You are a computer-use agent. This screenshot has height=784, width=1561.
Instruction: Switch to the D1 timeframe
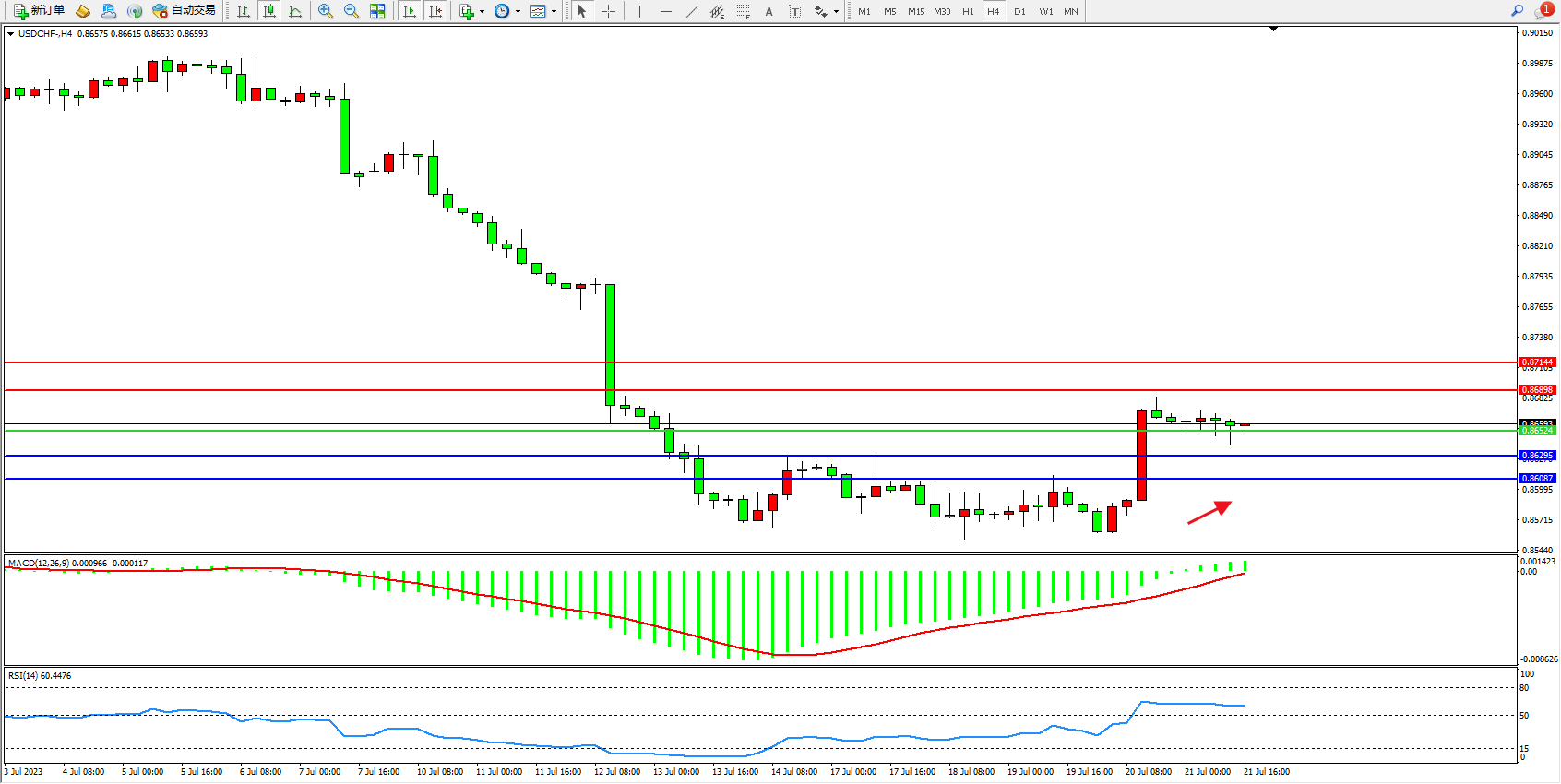[1019, 11]
